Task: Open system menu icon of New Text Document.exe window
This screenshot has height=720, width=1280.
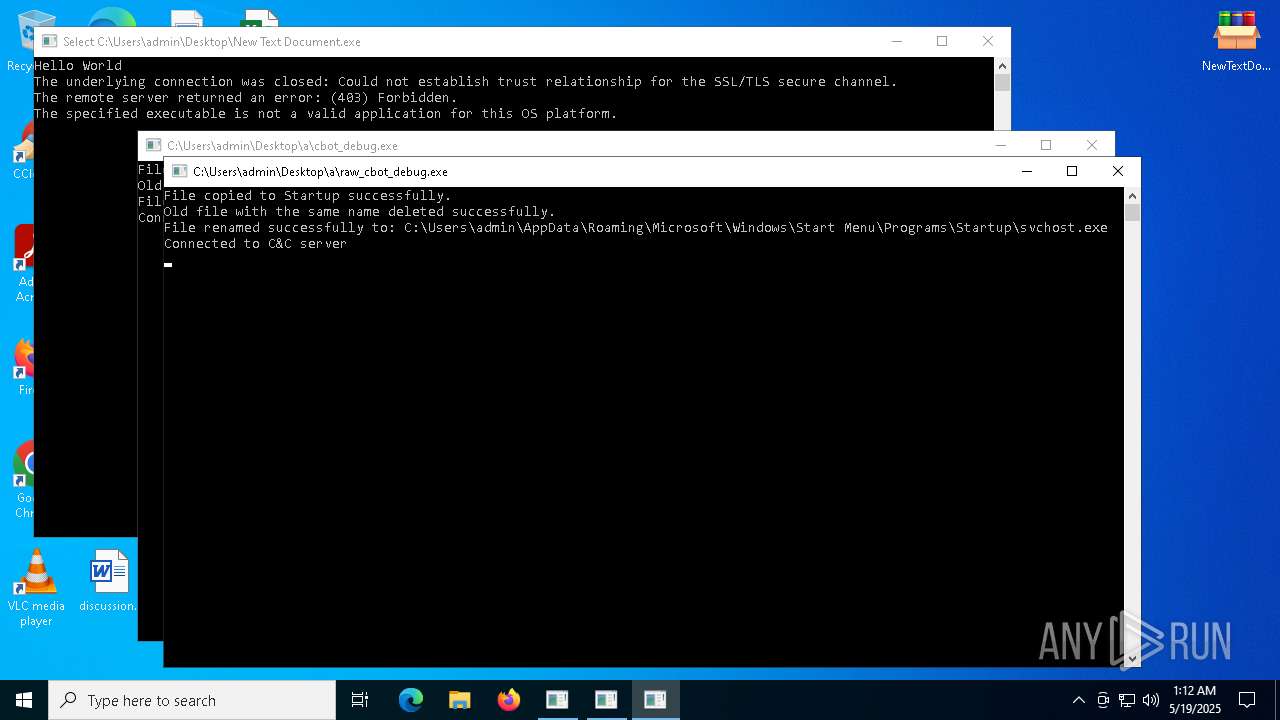Action: pyautogui.click(x=49, y=42)
